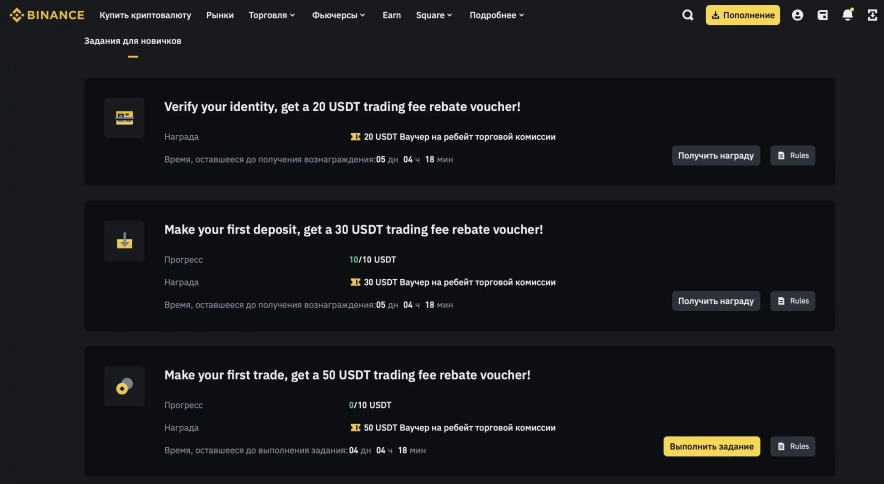The image size is (884, 484).
Task: Expand the Торговля dropdown menu
Action: point(272,15)
